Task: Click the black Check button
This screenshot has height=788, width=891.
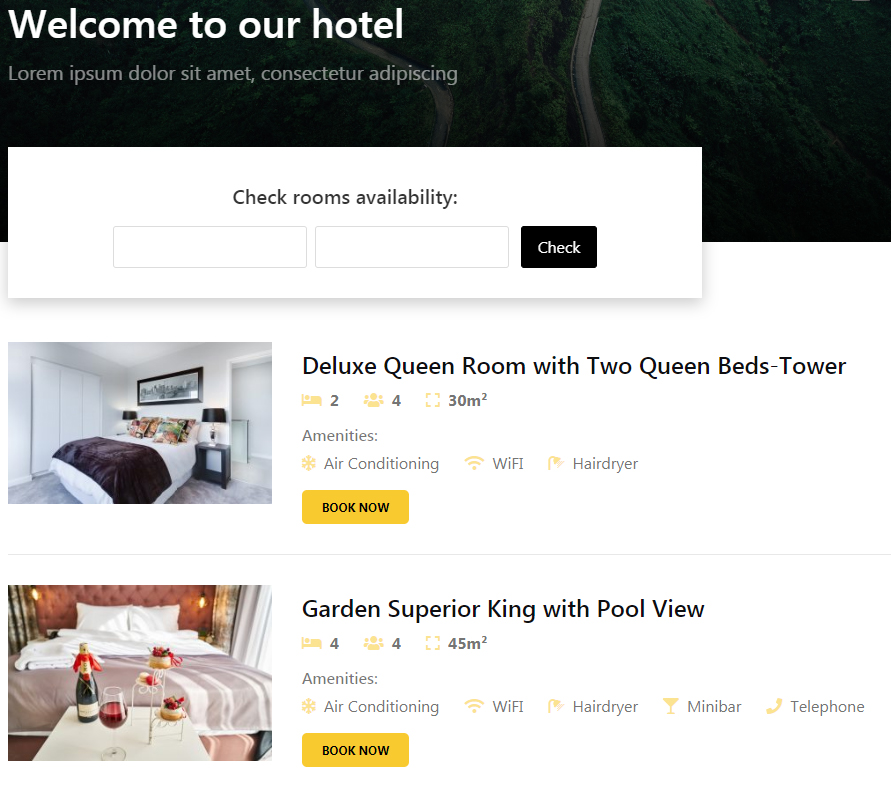Action: [x=559, y=247]
